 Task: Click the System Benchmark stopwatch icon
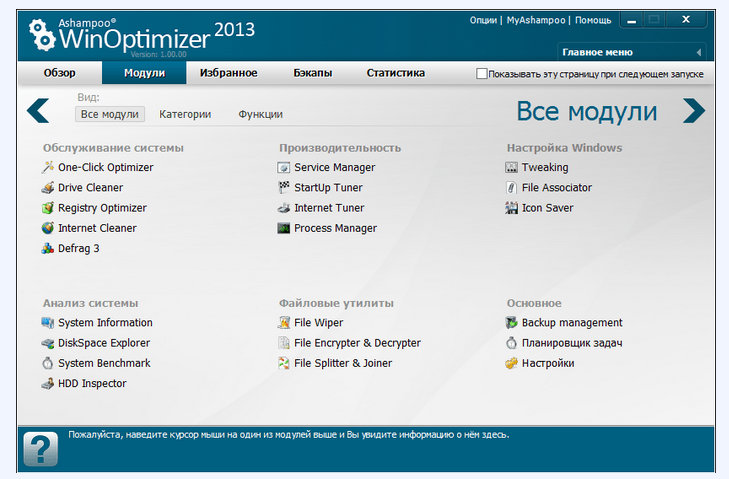[47, 363]
